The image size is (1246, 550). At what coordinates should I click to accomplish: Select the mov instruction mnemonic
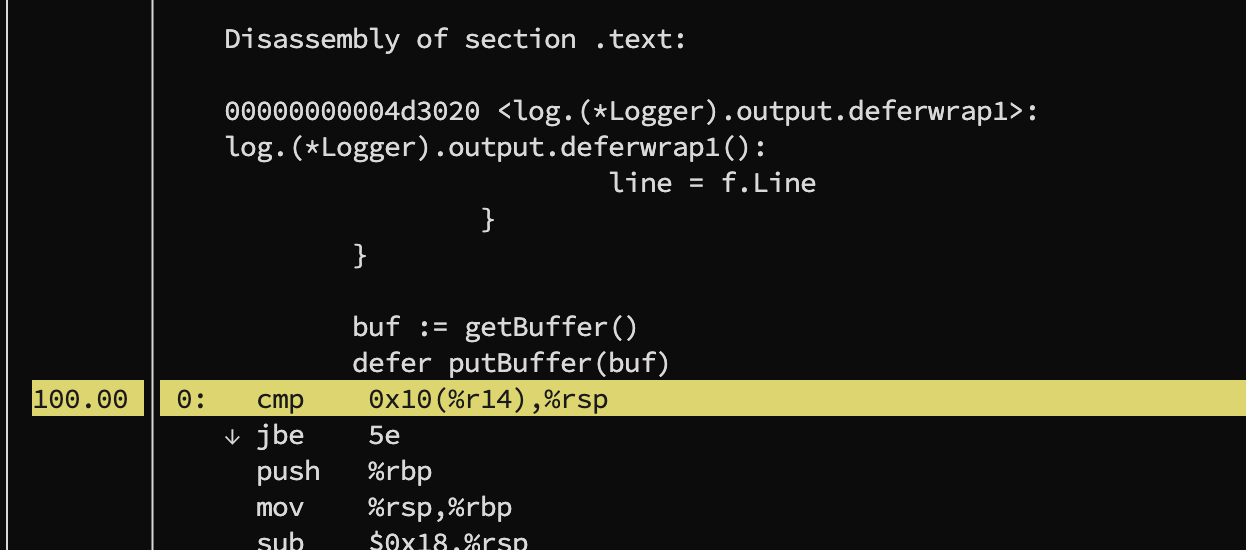(280, 507)
